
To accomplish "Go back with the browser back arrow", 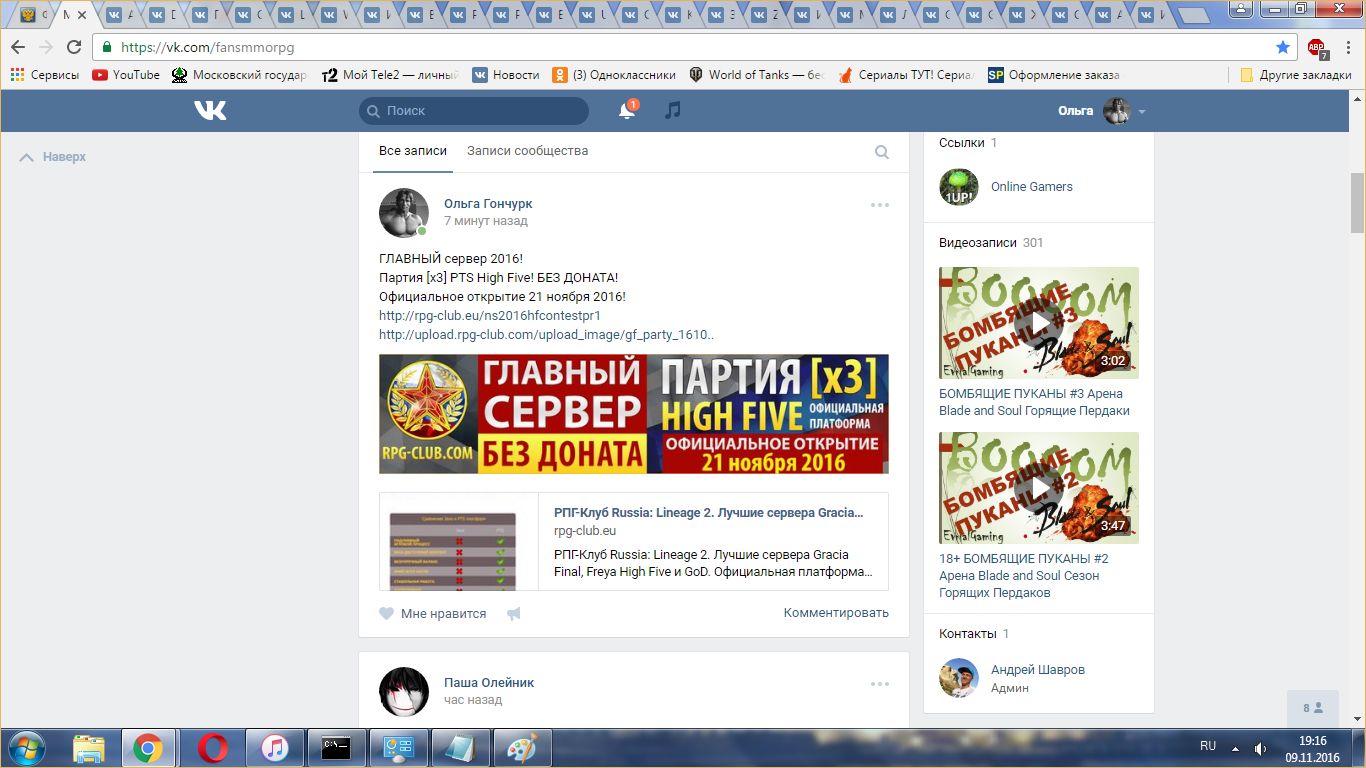I will (x=18, y=47).
